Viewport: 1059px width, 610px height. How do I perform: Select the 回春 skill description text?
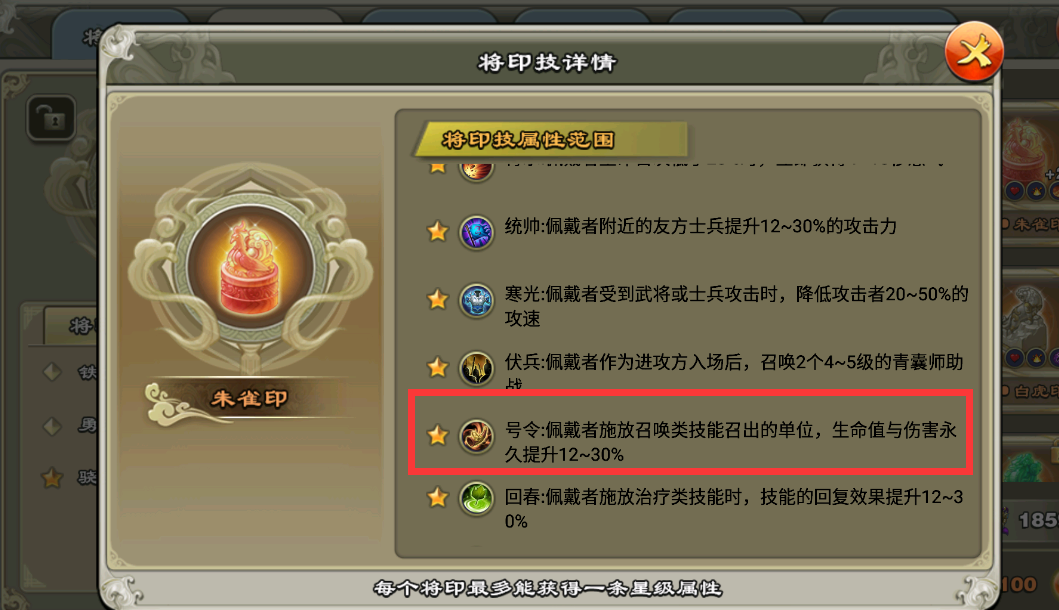pyautogui.click(x=734, y=509)
